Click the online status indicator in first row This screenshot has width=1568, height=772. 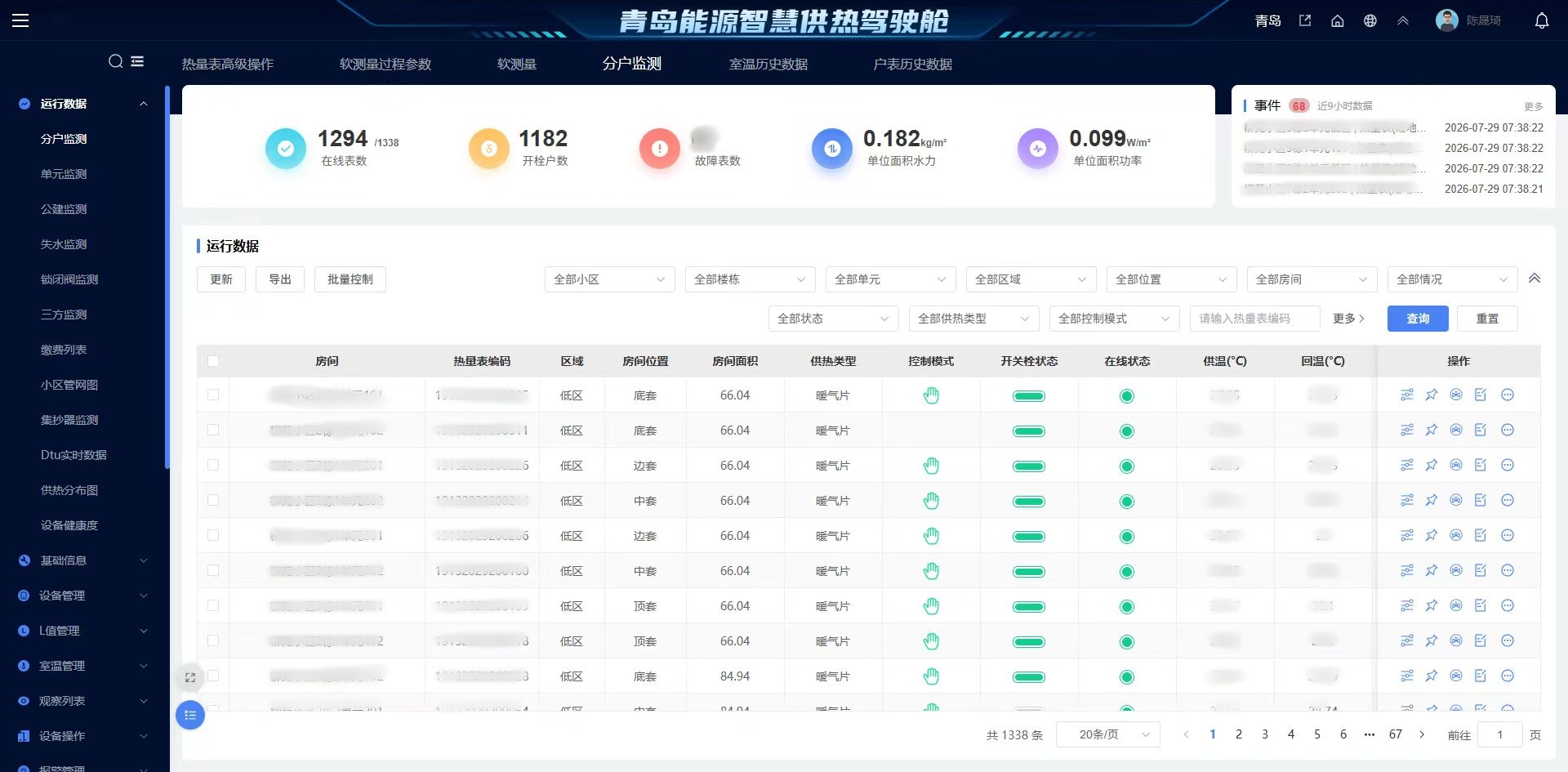pos(1127,396)
